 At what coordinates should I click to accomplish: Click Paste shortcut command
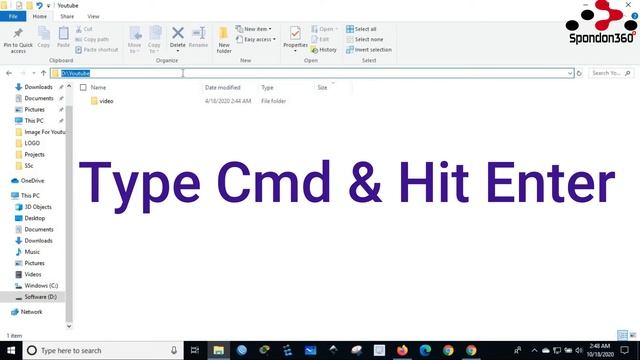coord(97,49)
